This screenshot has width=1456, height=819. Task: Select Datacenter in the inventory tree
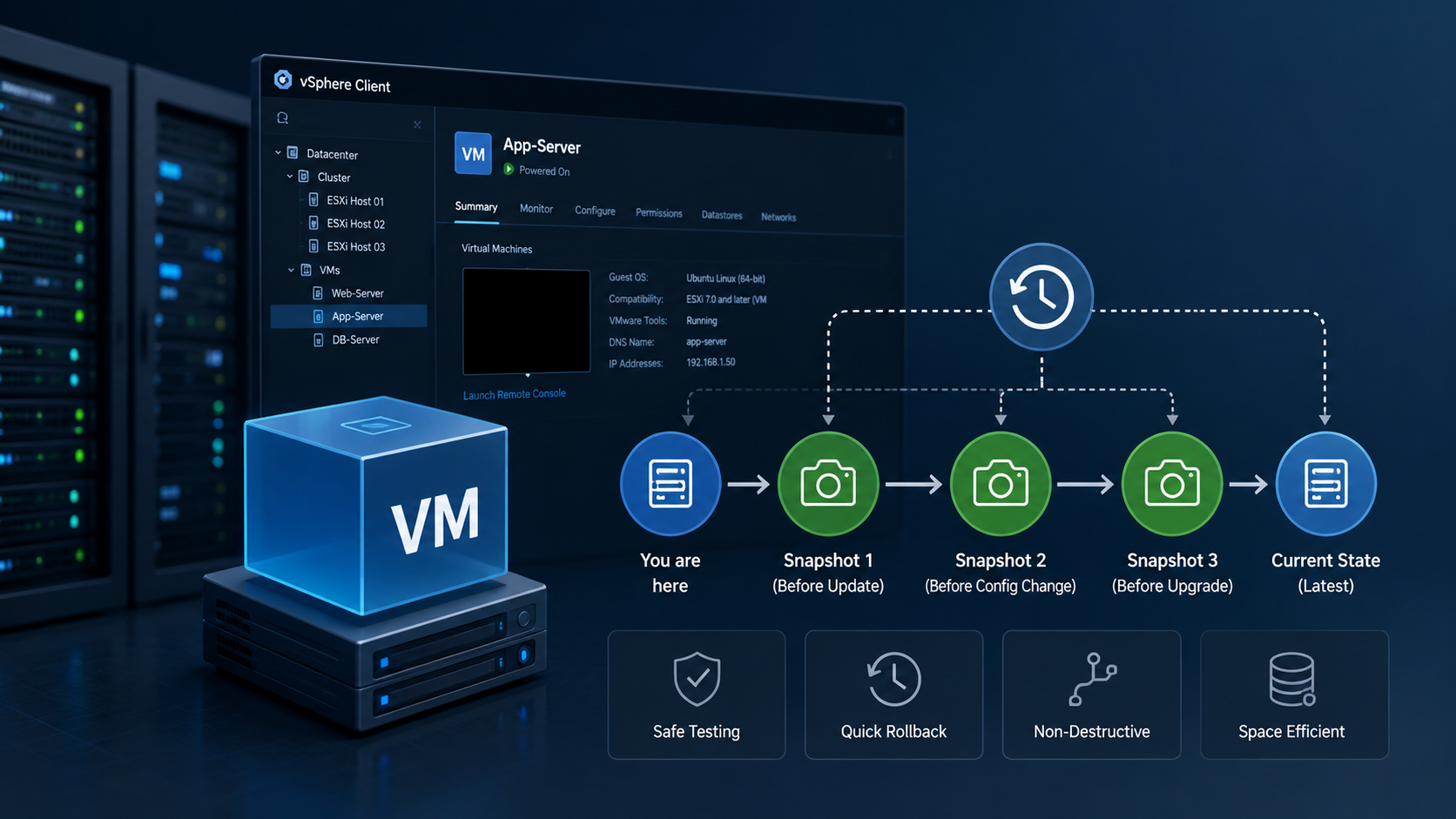332,154
